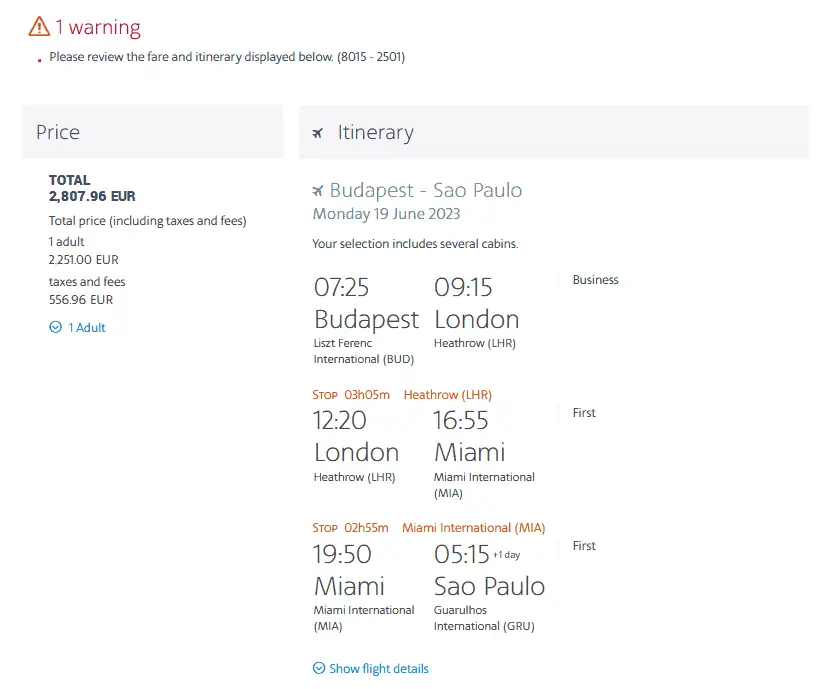816x689 pixels.
Task: Click the Business cabin label
Action: 595,280
